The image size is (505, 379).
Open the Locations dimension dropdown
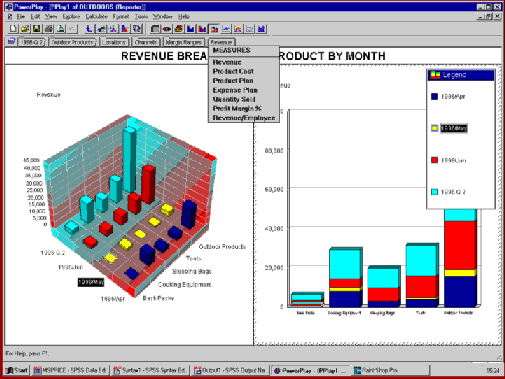click(x=114, y=42)
